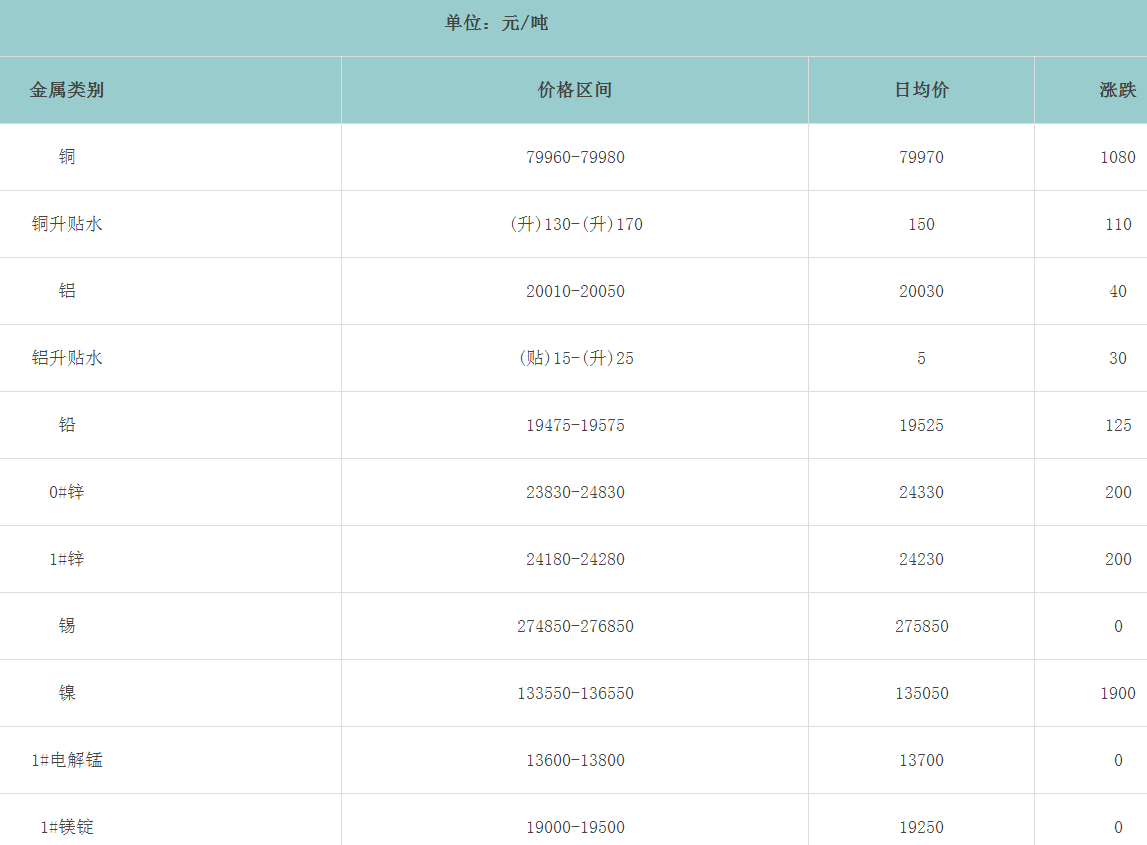Select the 1#锌 price range 24180-24280

click(575, 559)
